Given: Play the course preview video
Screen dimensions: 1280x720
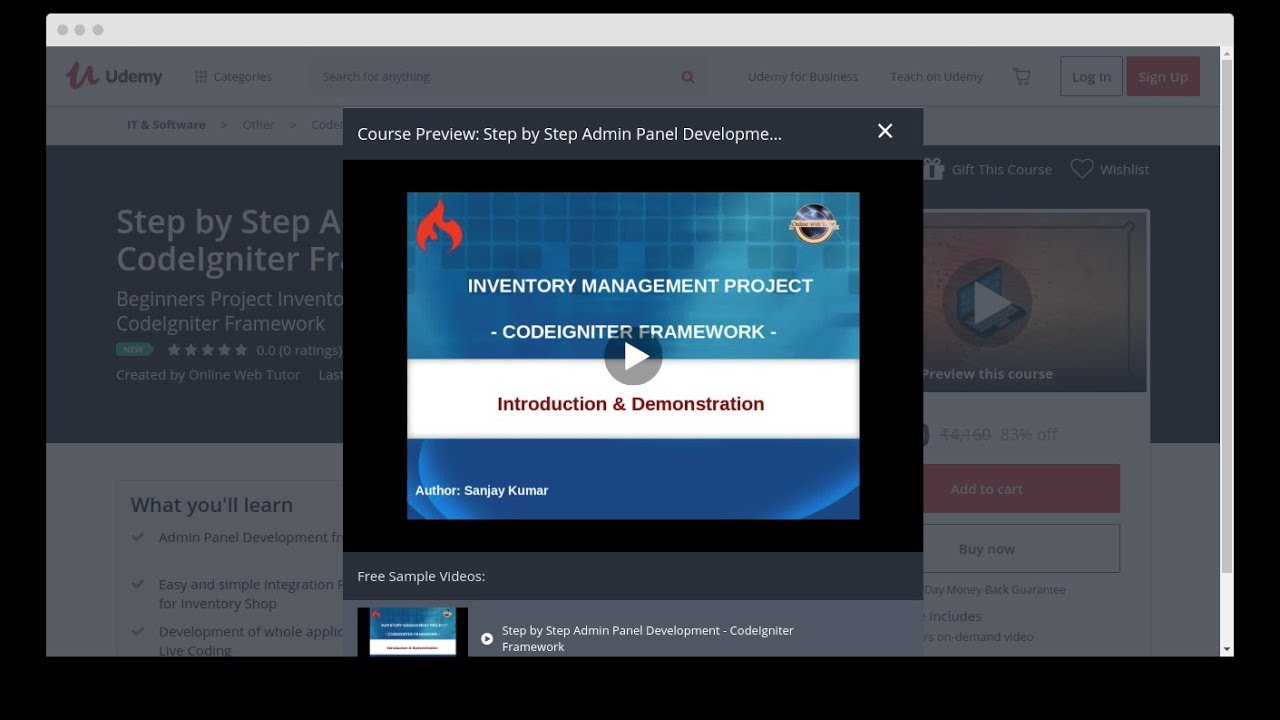Looking at the screenshot, I should tap(633, 356).
